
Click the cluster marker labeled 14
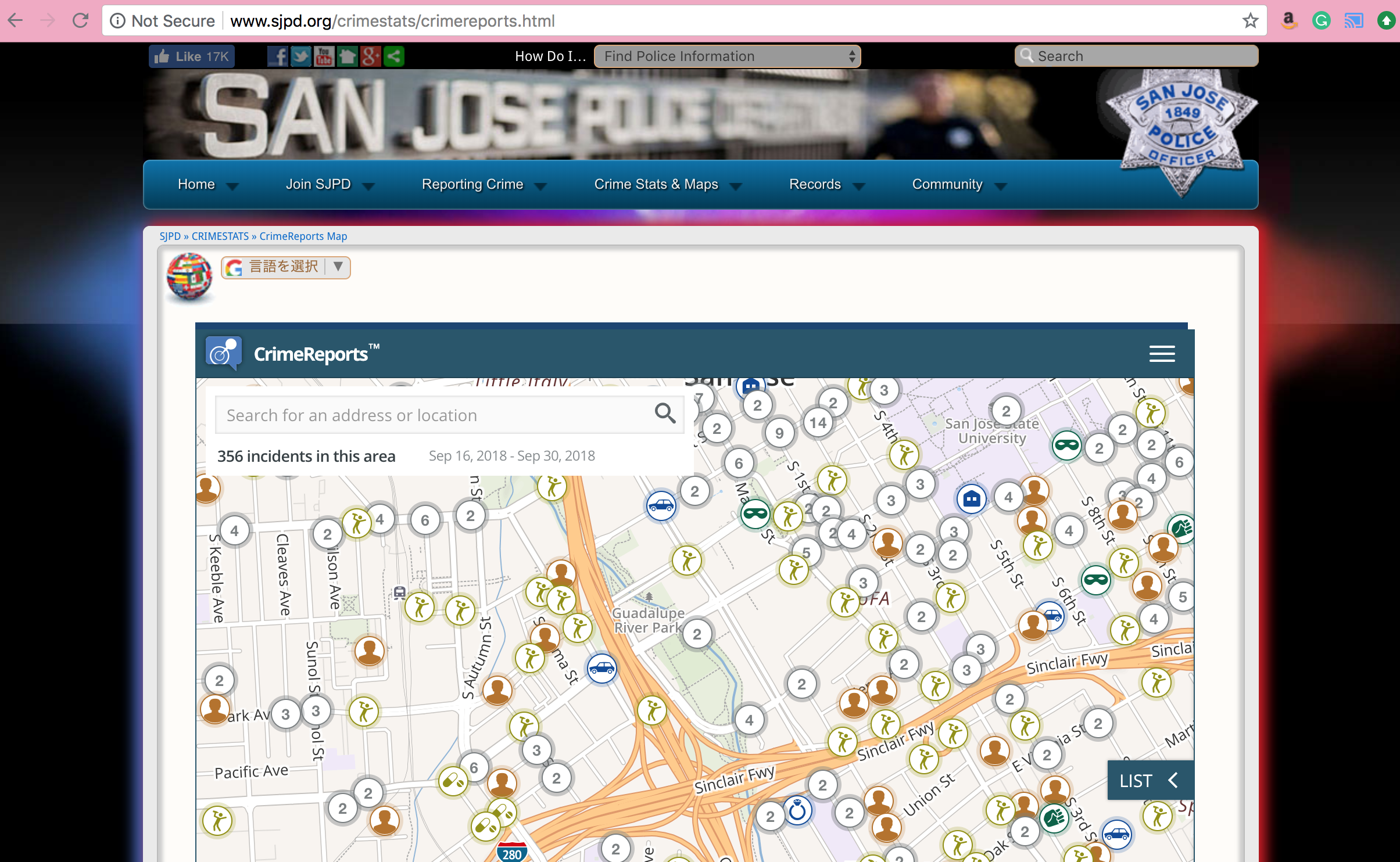coord(818,423)
